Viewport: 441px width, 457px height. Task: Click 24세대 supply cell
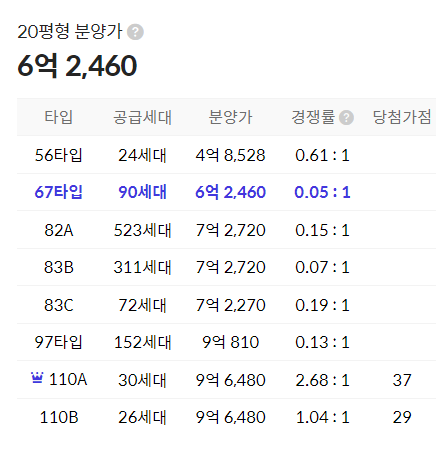click(142, 156)
